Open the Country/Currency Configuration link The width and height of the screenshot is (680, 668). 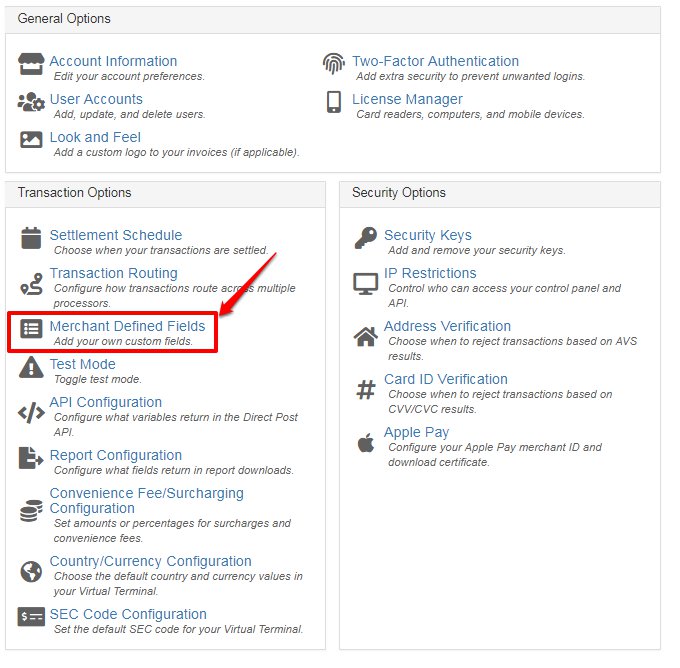(150, 561)
